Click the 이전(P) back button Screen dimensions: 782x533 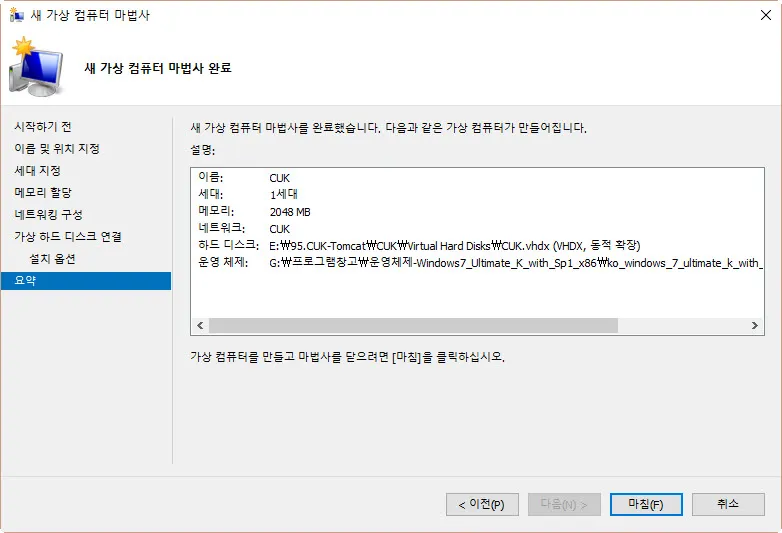(482, 505)
